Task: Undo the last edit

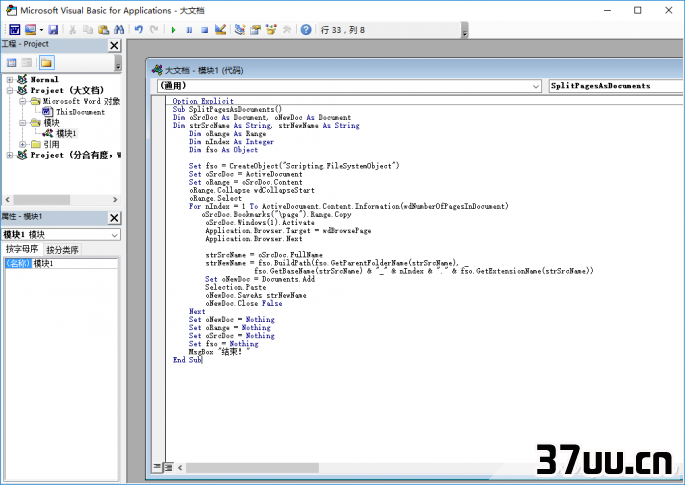Action: tap(138, 30)
